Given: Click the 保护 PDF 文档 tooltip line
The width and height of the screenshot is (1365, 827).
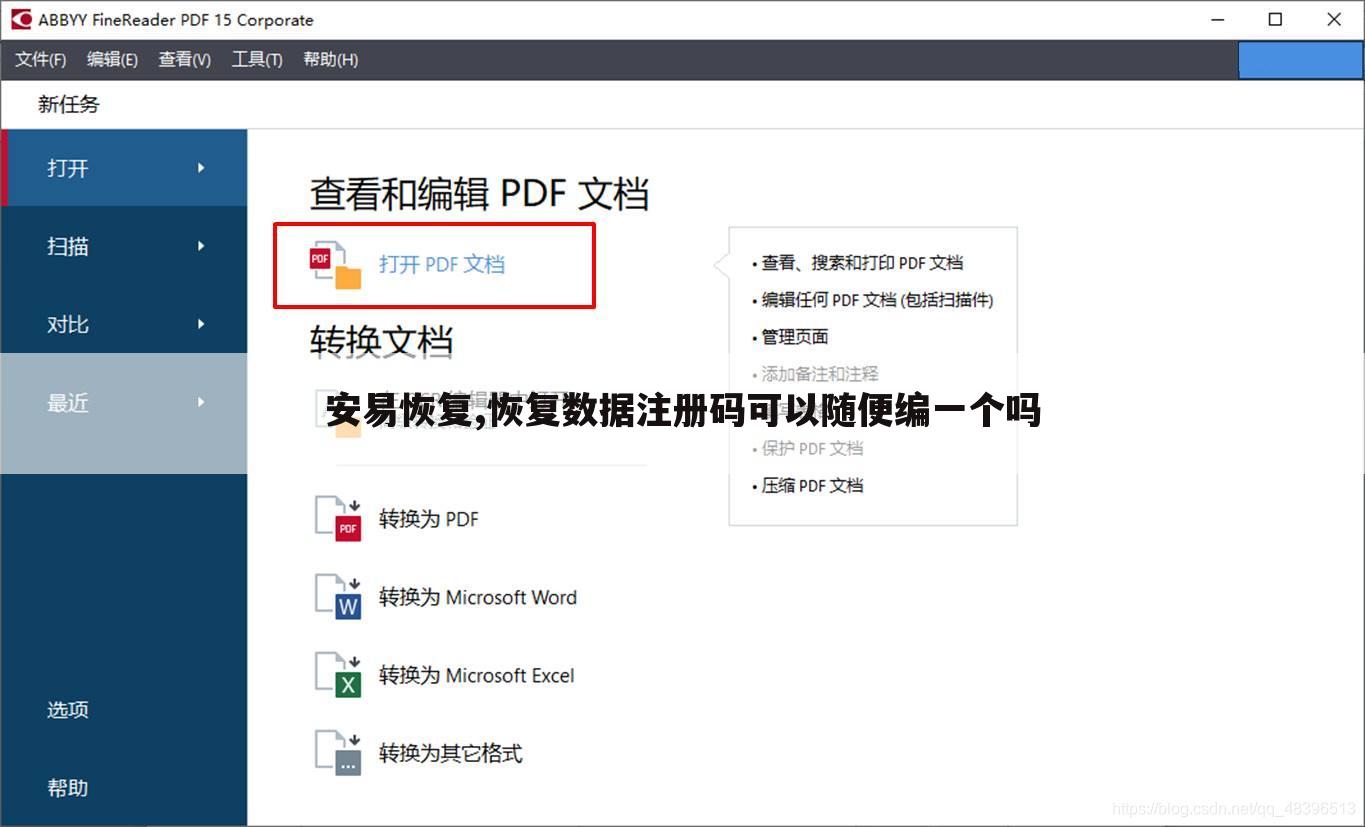Looking at the screenshot, I should point(812,448).
